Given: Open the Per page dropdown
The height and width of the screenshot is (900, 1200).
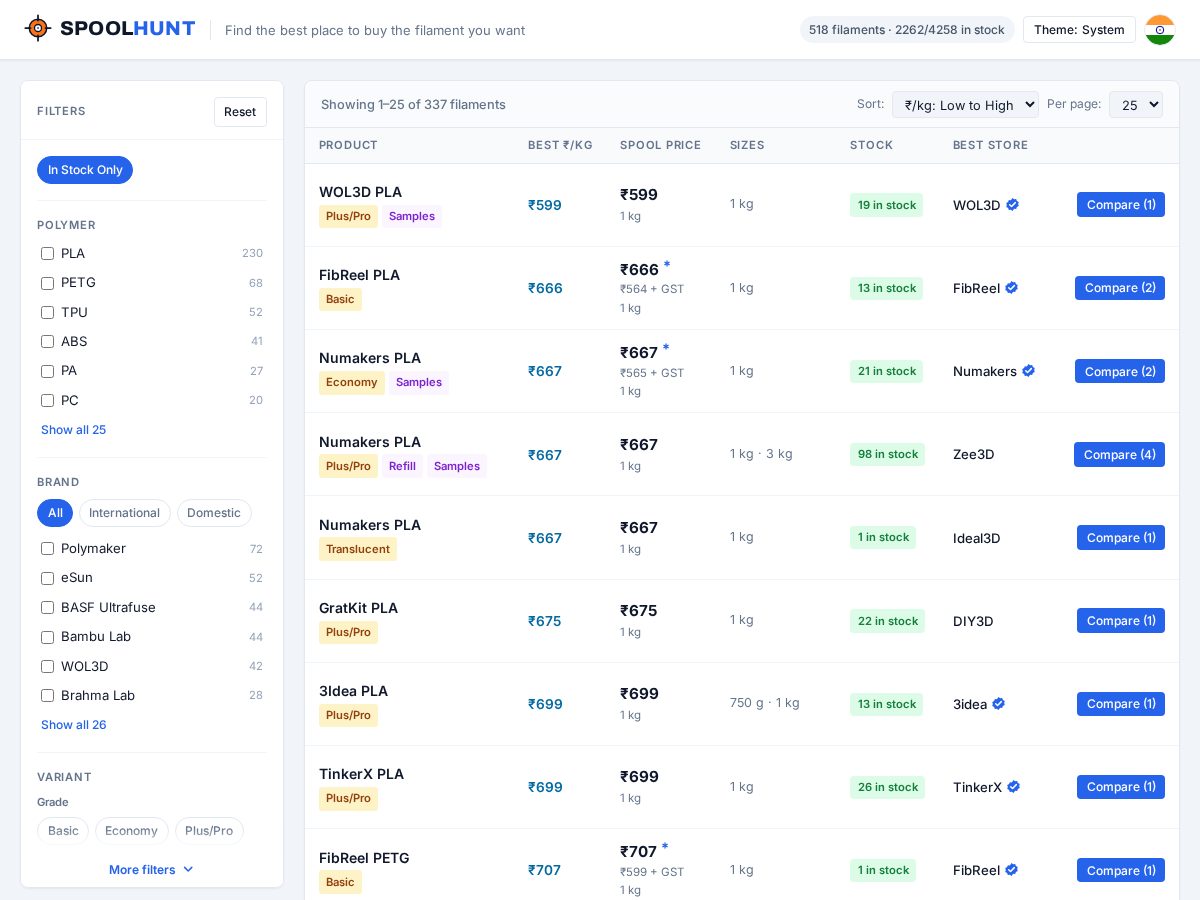Looking at the screenshot, I should point(1136,104).
